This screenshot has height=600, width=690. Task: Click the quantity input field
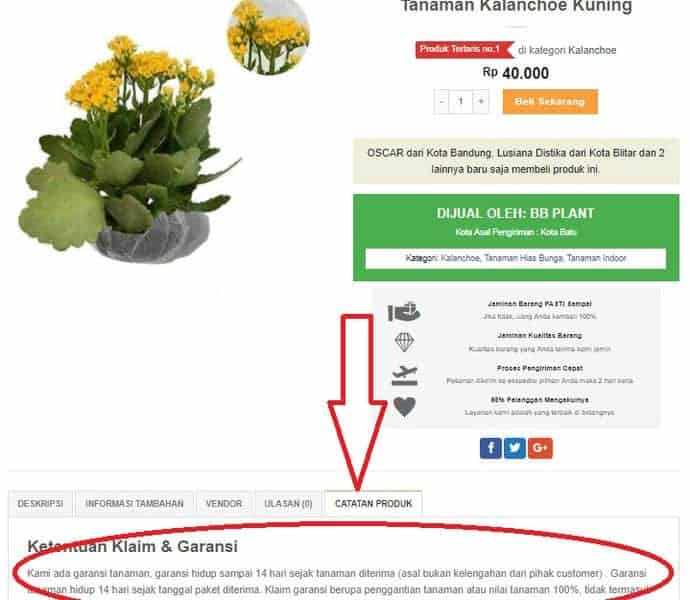click(461, 102)
